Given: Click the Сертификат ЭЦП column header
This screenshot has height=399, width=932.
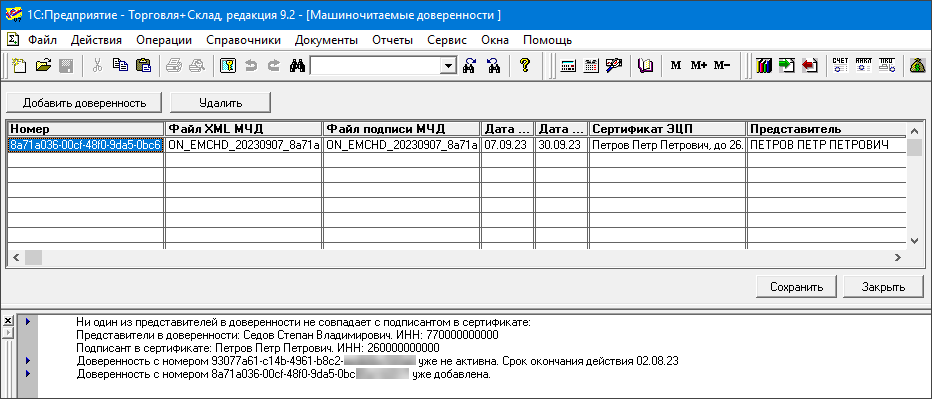Looking at the screenshot, I should pos(667,129).
